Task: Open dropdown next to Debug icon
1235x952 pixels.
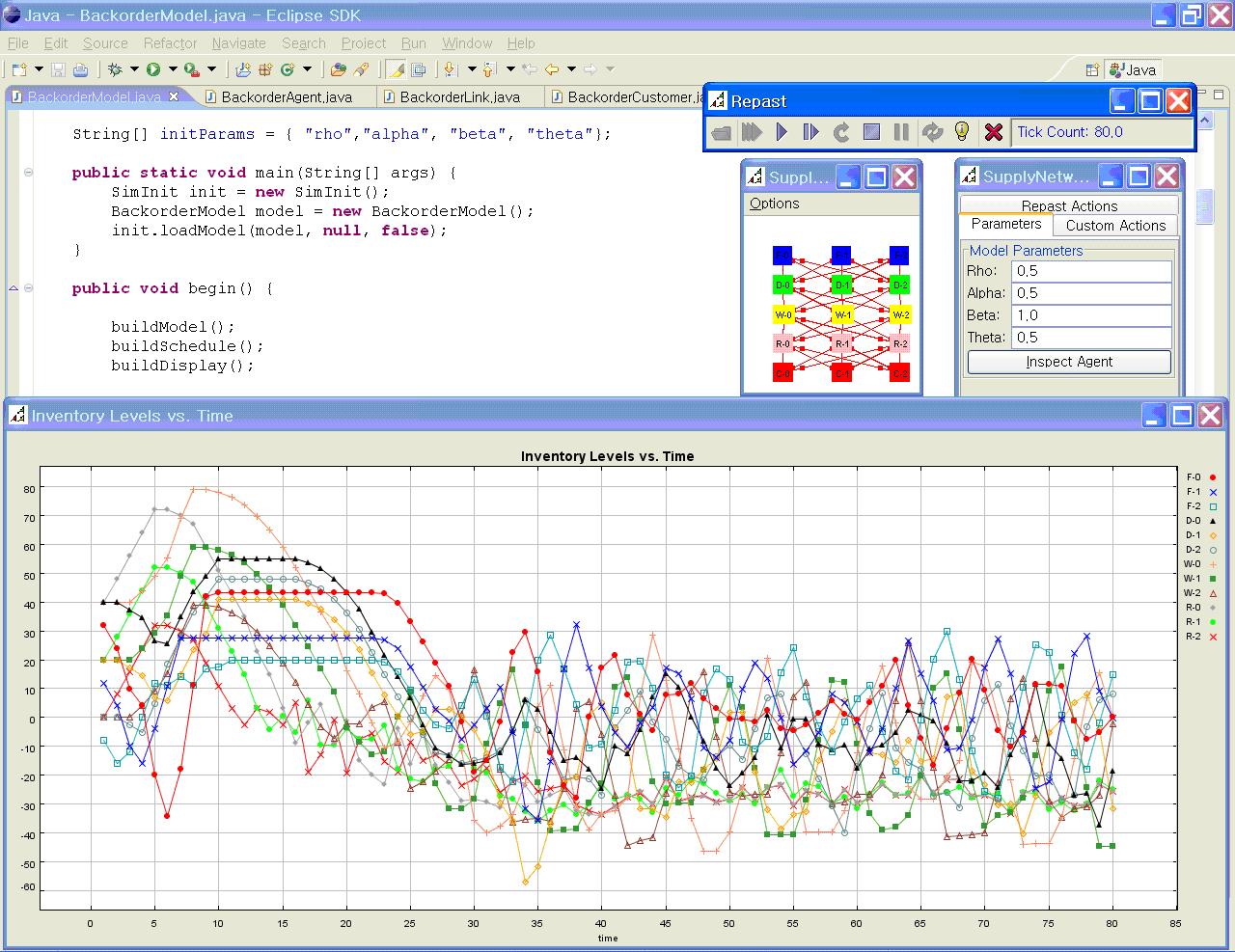Action: pyautogui.click(x=133, y=69)
